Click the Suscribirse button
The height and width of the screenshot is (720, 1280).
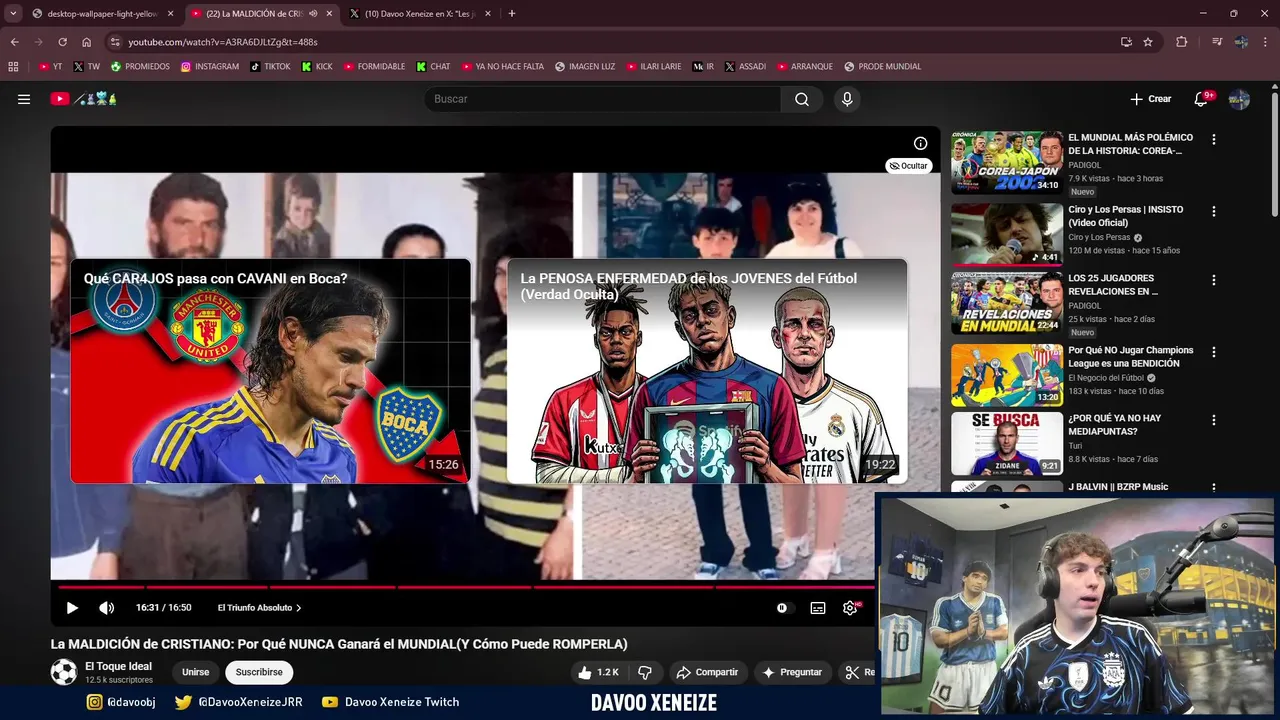click(x=259, y=673)
